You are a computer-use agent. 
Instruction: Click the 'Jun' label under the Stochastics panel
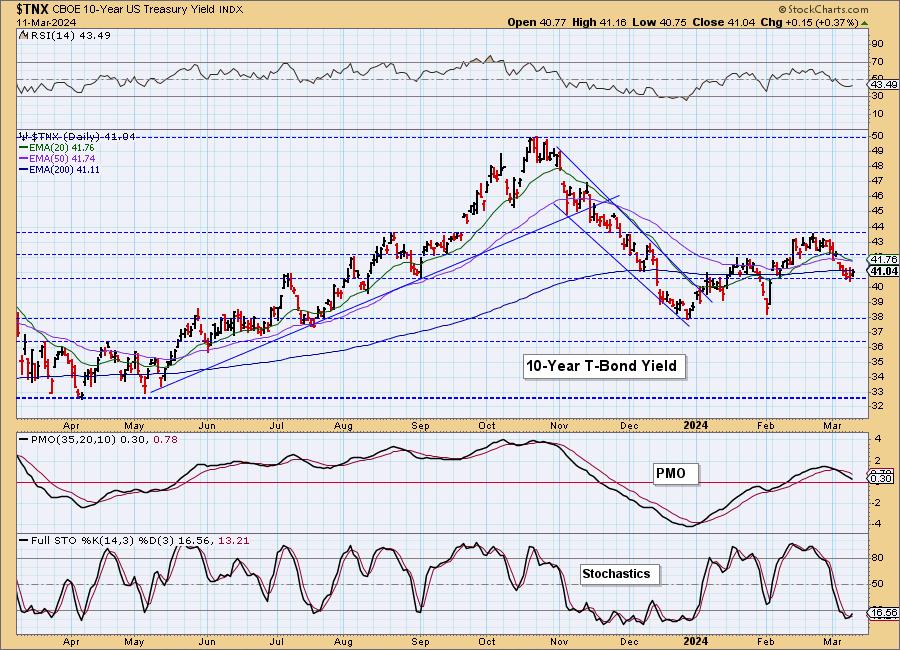[207, 641]
